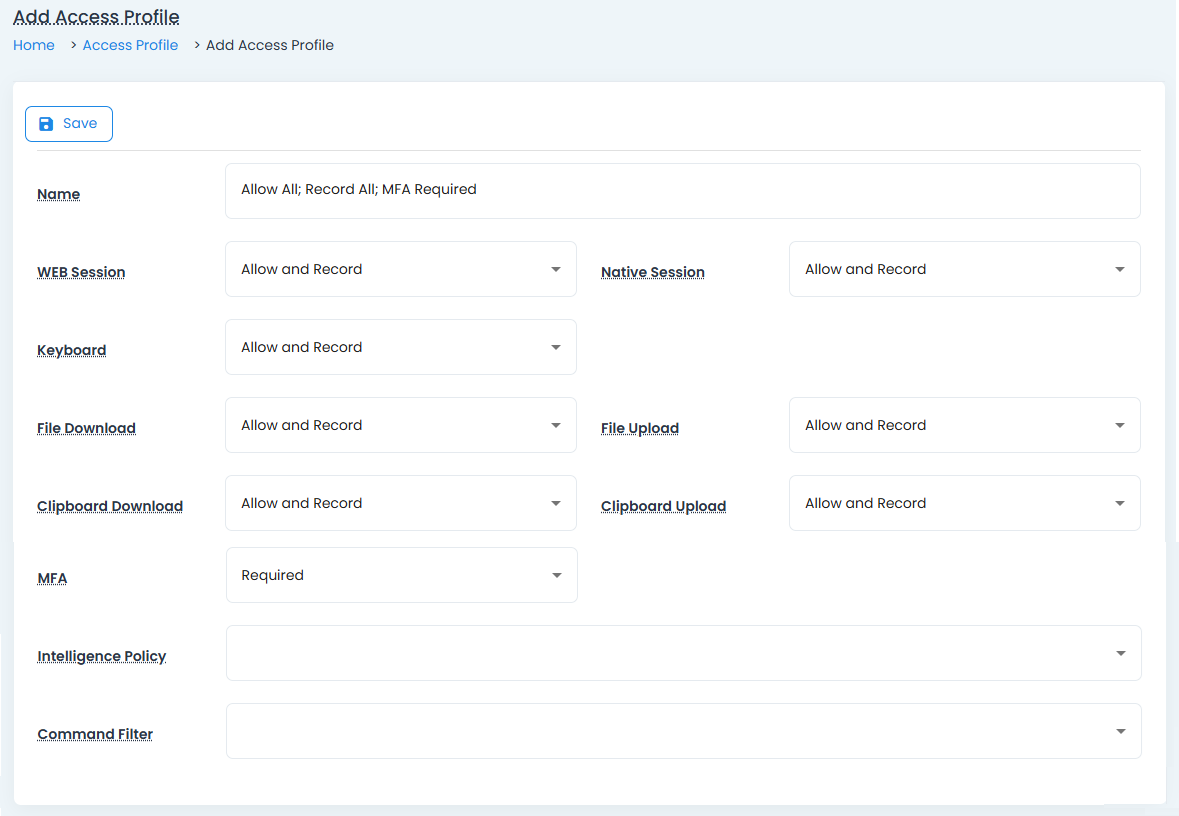Expand the File Download dropdown
Screen dimensions: 1179x816
400,425
